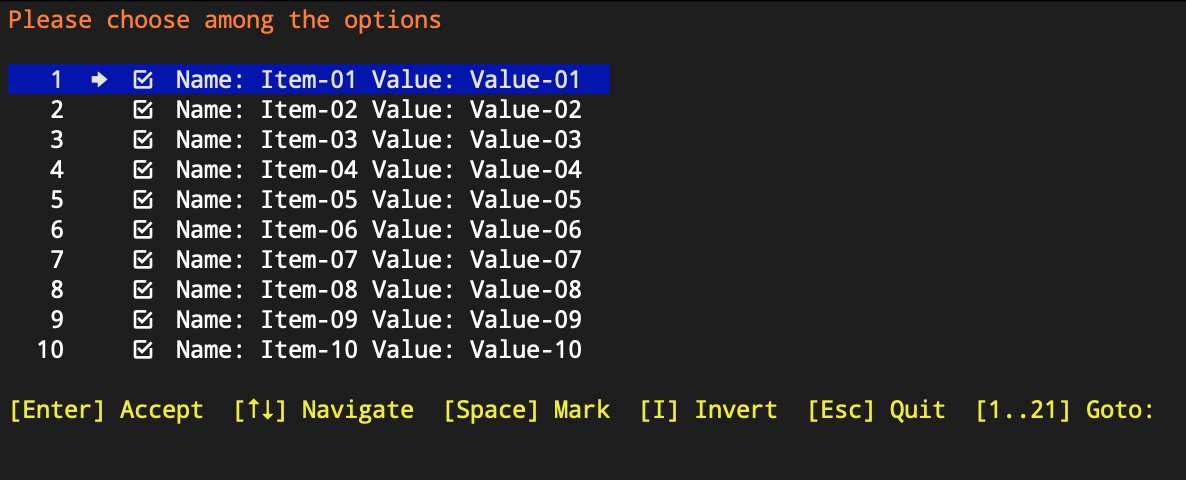Unmark the Item-07 checkbox

click(143, 259)
